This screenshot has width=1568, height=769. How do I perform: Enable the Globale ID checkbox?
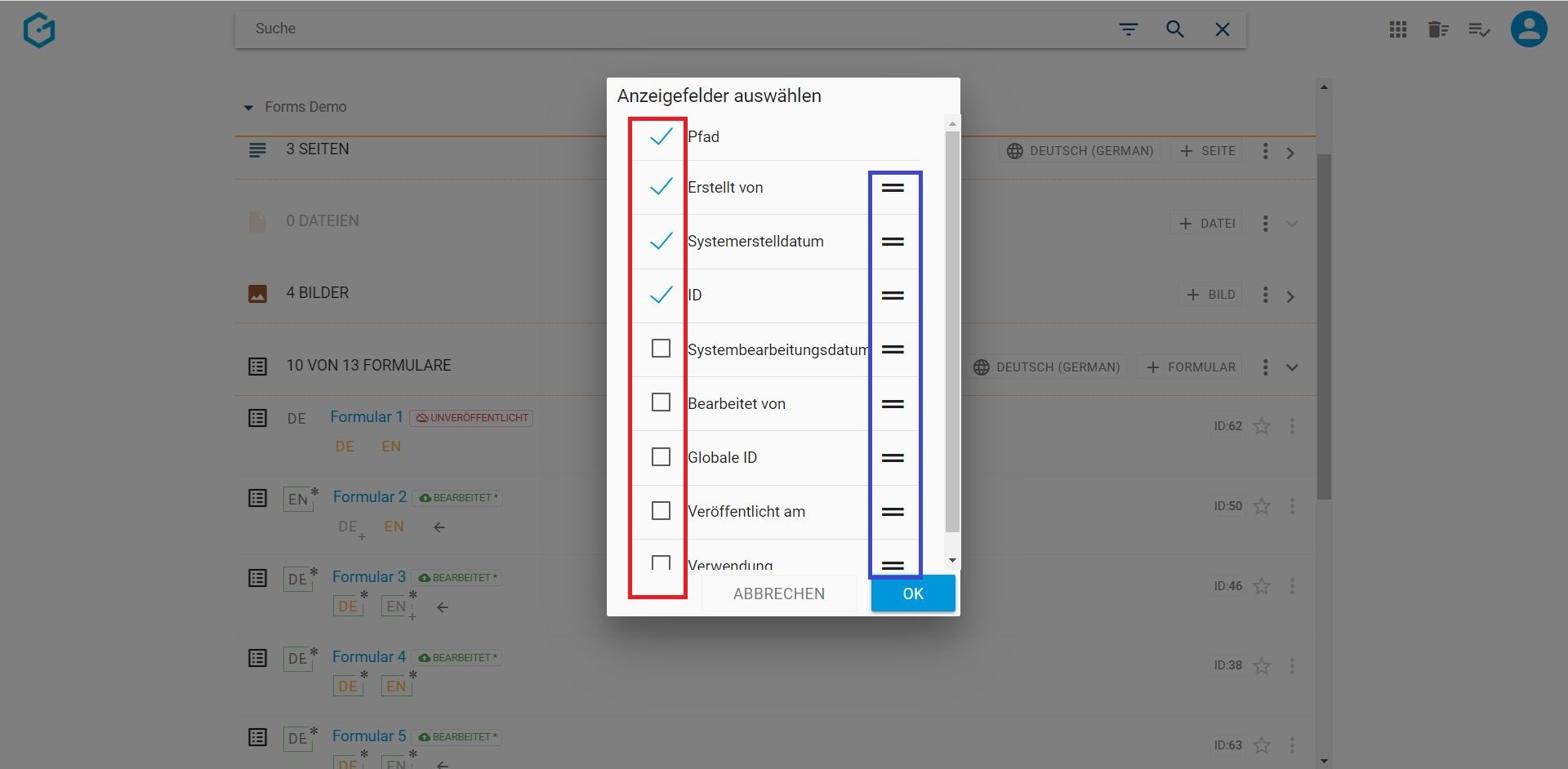coord(661,456)
